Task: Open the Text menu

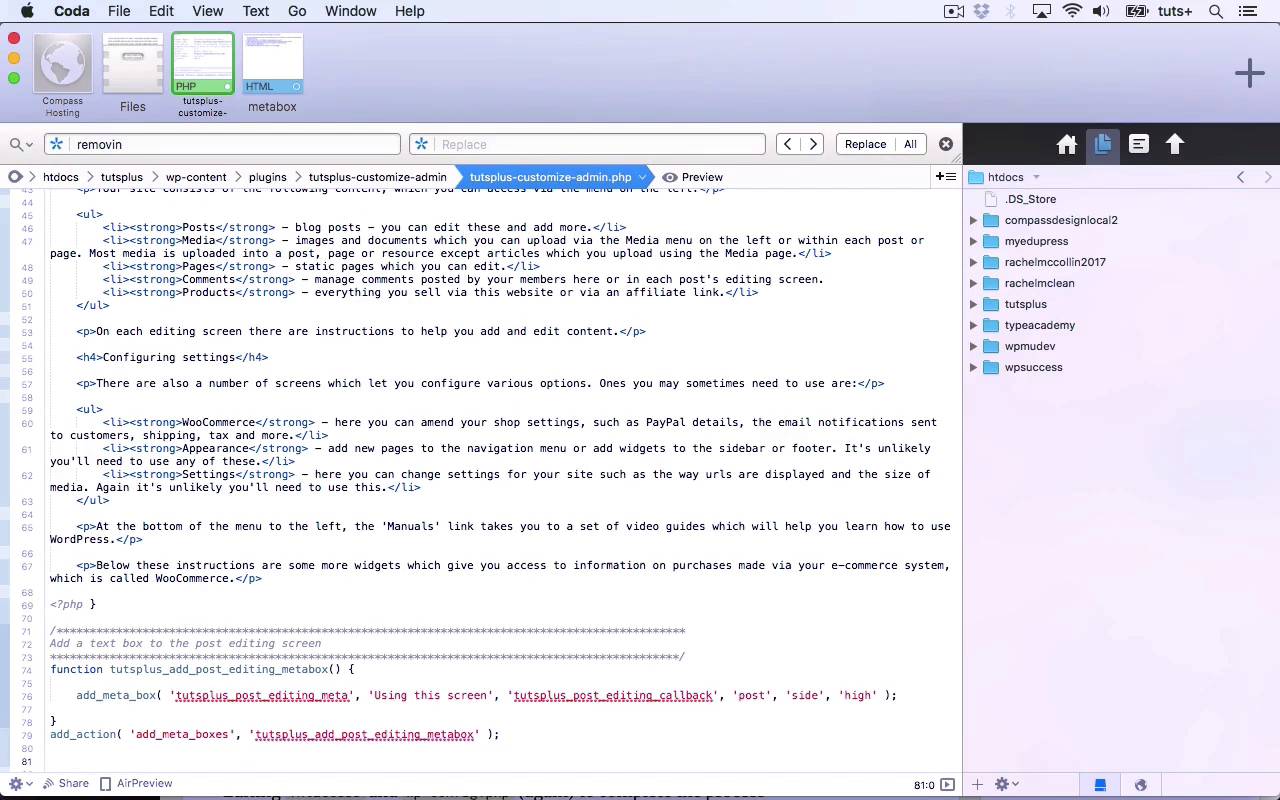Action: (x=256, y=11)
